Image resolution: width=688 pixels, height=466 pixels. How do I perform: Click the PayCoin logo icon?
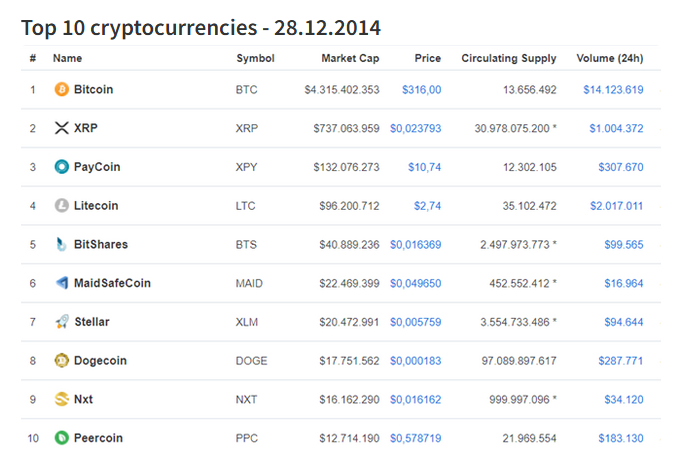(61, 167)
